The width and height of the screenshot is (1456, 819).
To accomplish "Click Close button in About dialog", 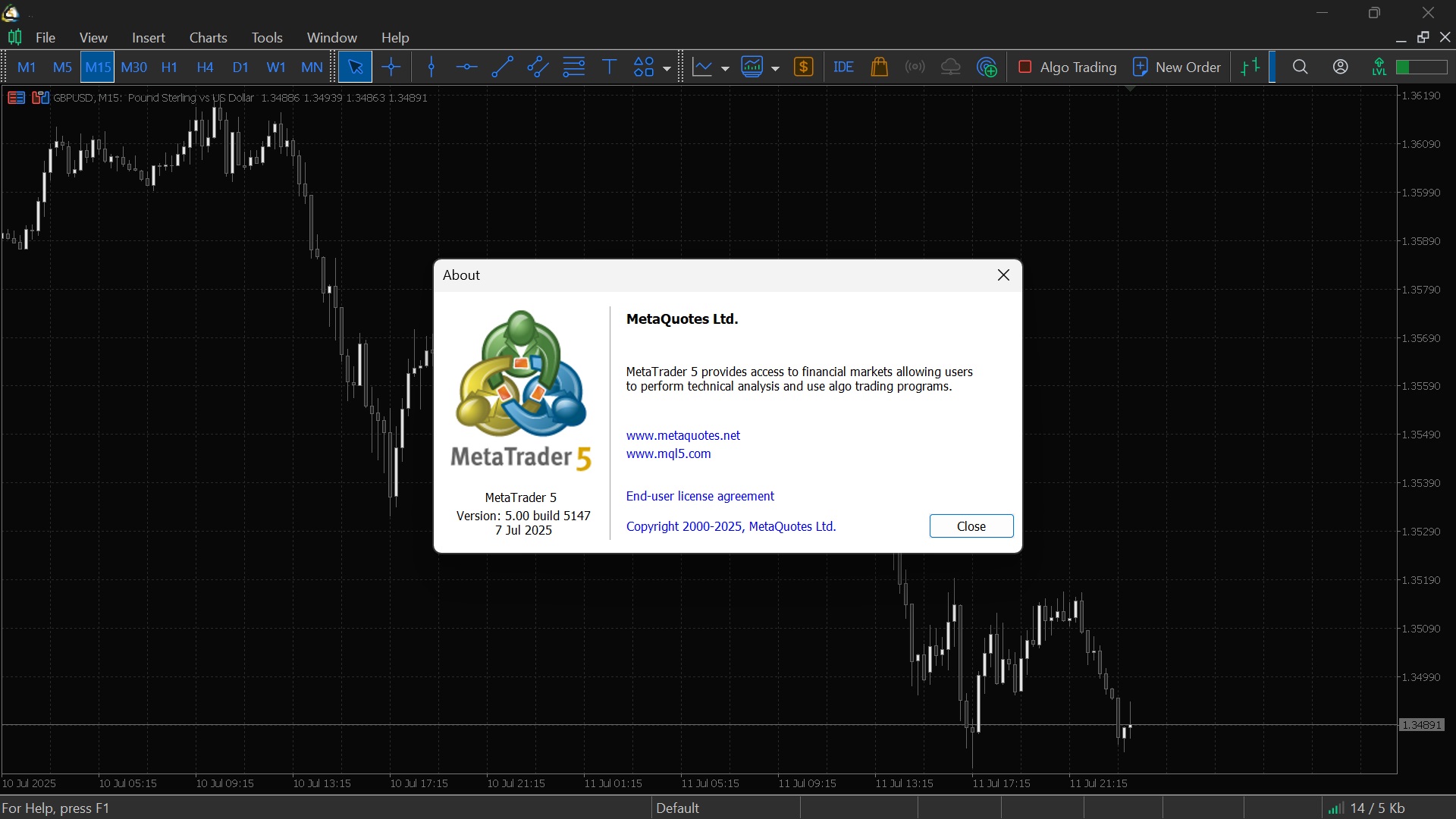I will click(971, 526).
